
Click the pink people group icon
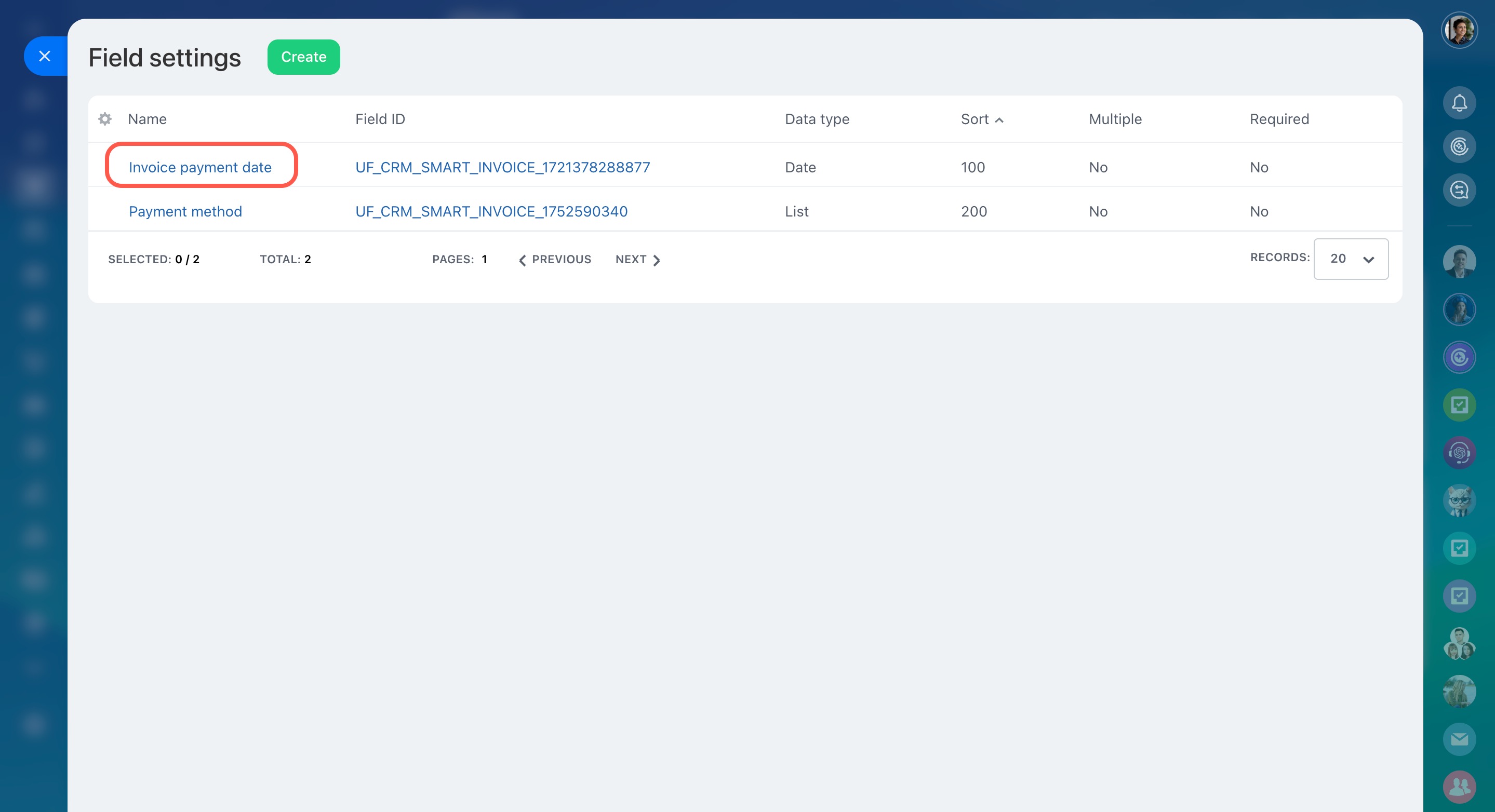[1459, 787]
